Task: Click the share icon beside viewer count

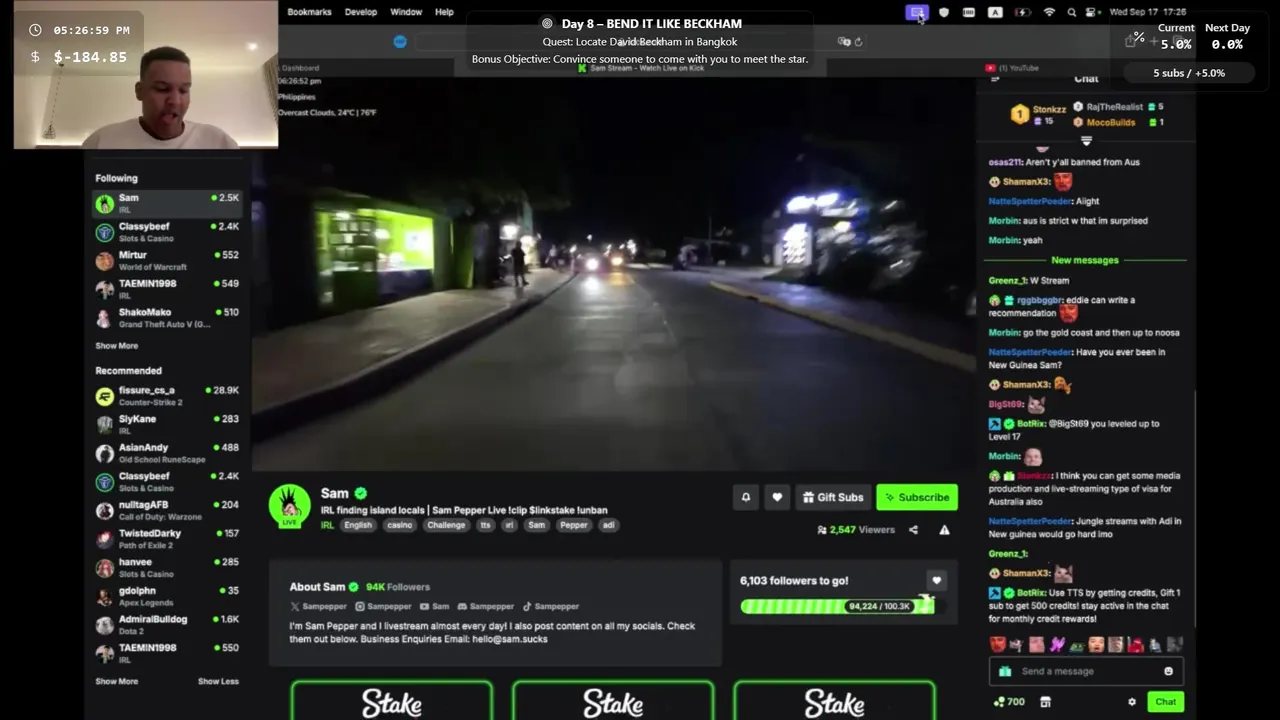Action: tap(913, 530)
